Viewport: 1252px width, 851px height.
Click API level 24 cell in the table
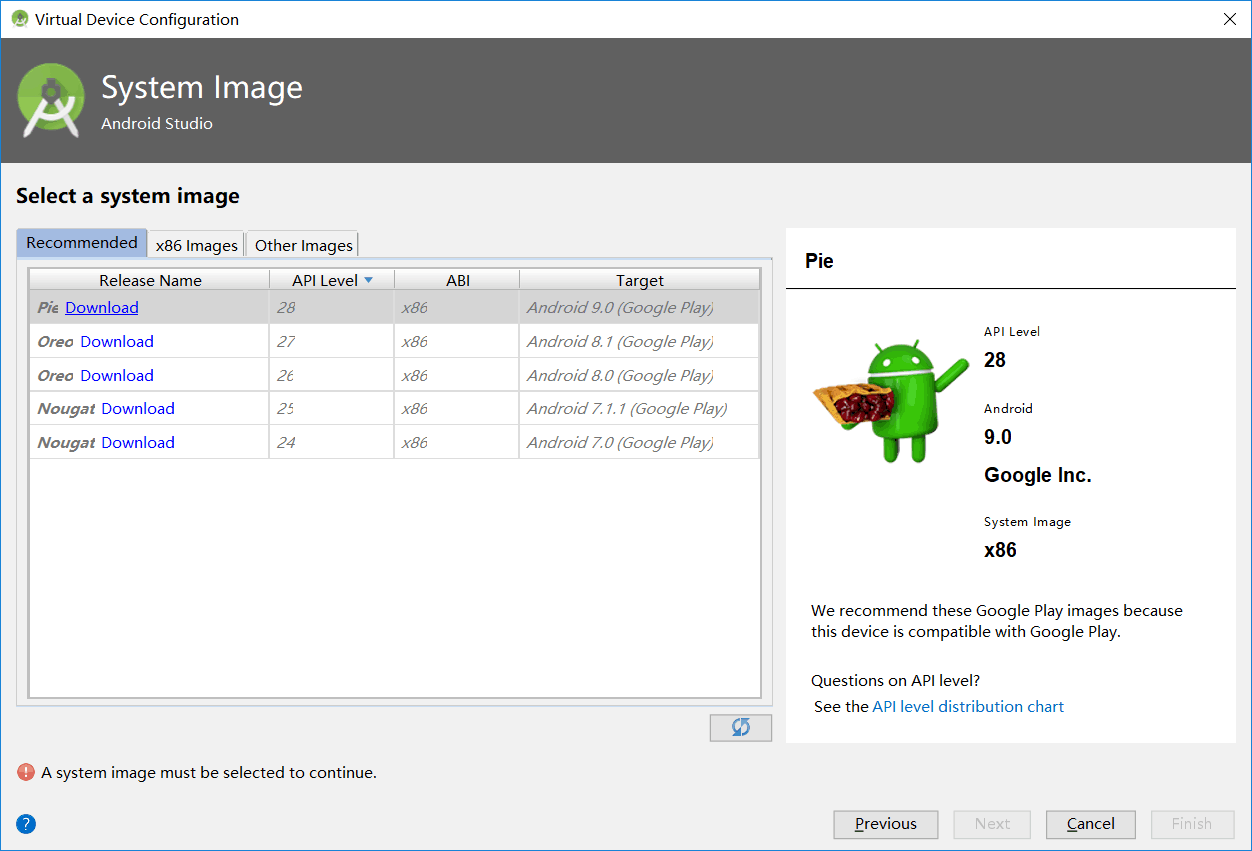point(332,442)
